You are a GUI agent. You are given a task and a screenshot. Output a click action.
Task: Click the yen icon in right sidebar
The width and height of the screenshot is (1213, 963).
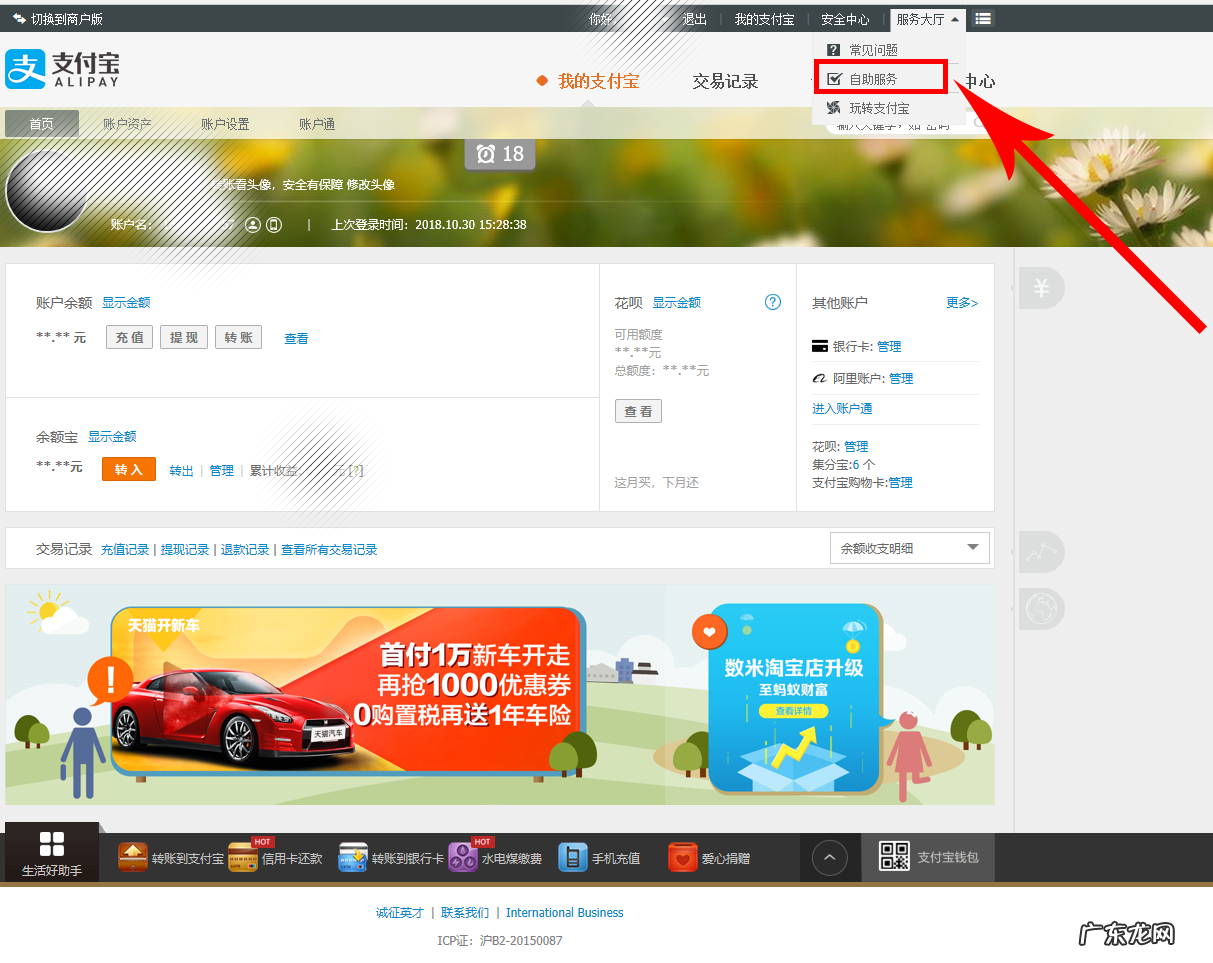[1041, 289]
